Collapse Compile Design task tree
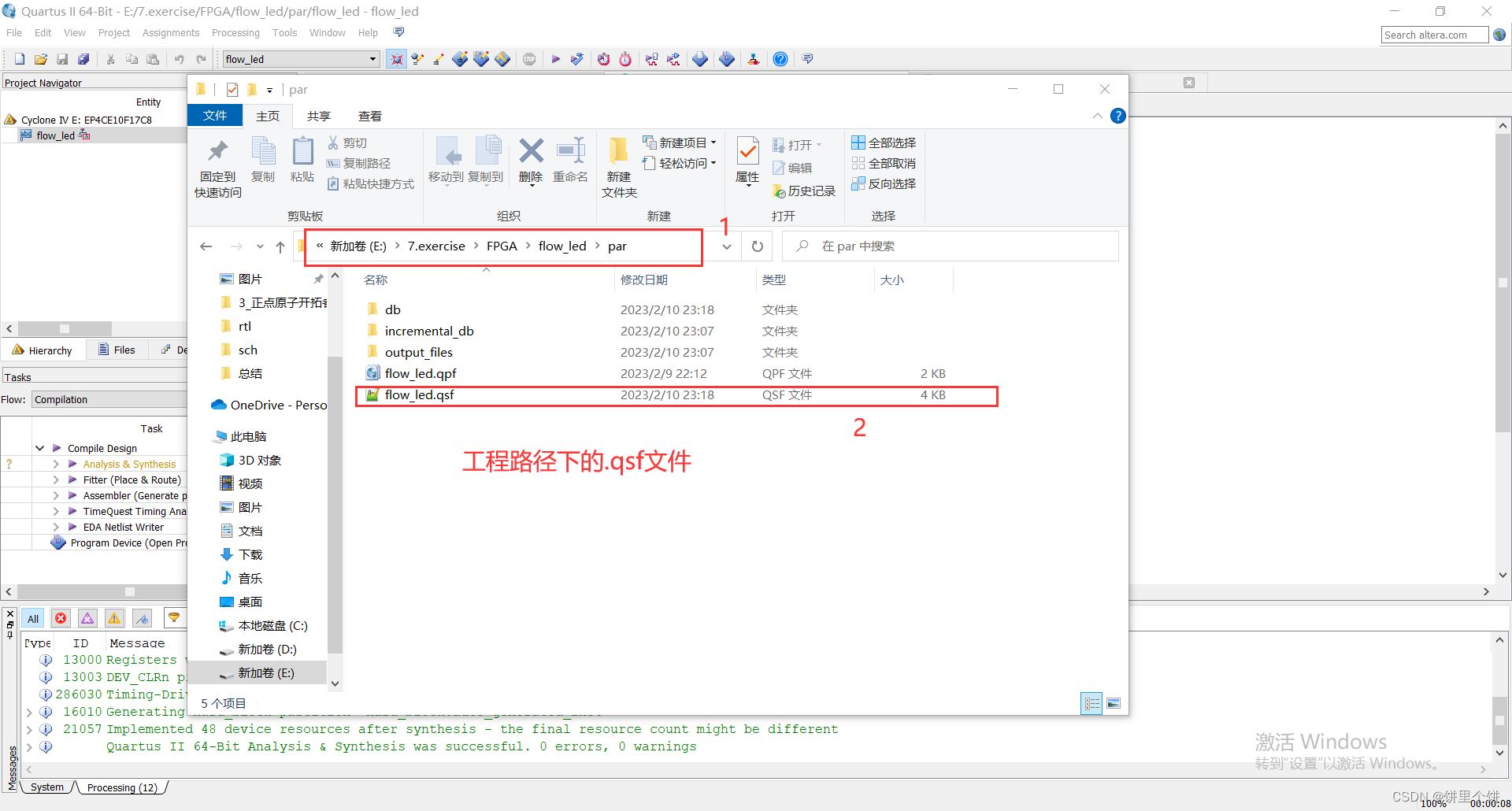1512x811 pixels. (39, 448)
